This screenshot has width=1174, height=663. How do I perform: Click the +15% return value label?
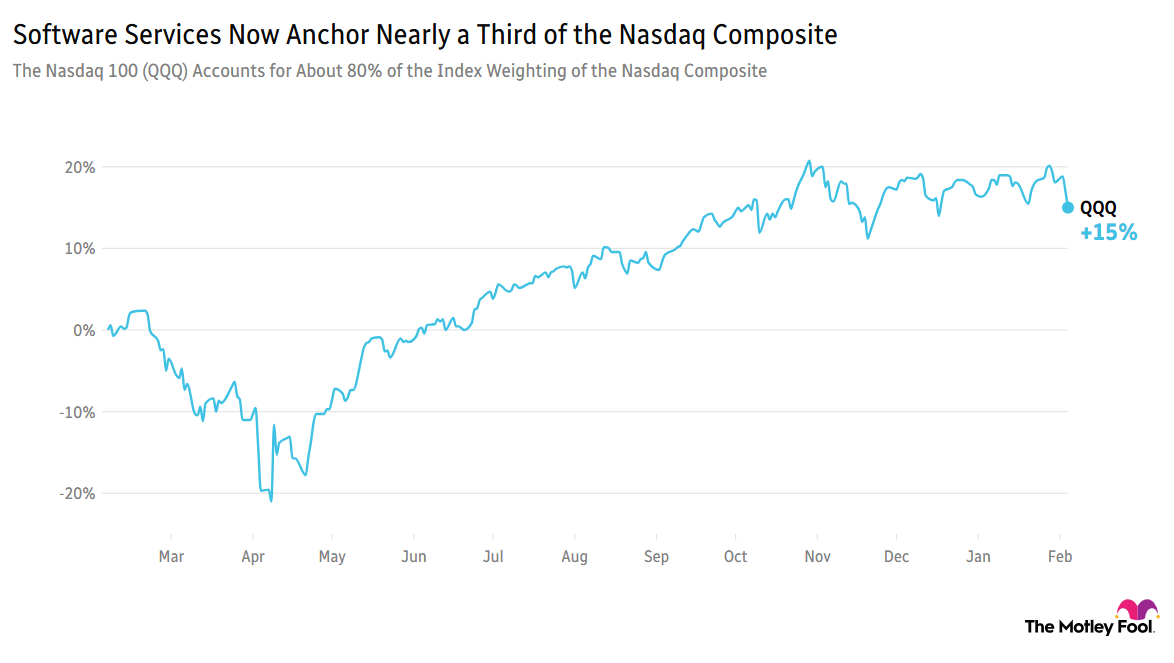click(x=1108, y=233)
